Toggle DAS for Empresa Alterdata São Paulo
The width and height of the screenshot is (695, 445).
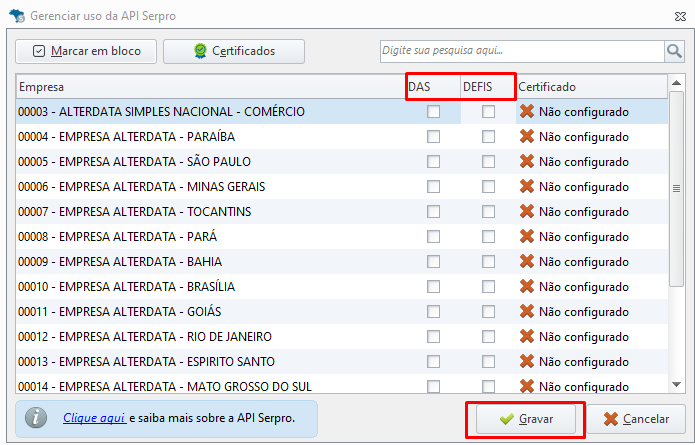tap(433, 161)
